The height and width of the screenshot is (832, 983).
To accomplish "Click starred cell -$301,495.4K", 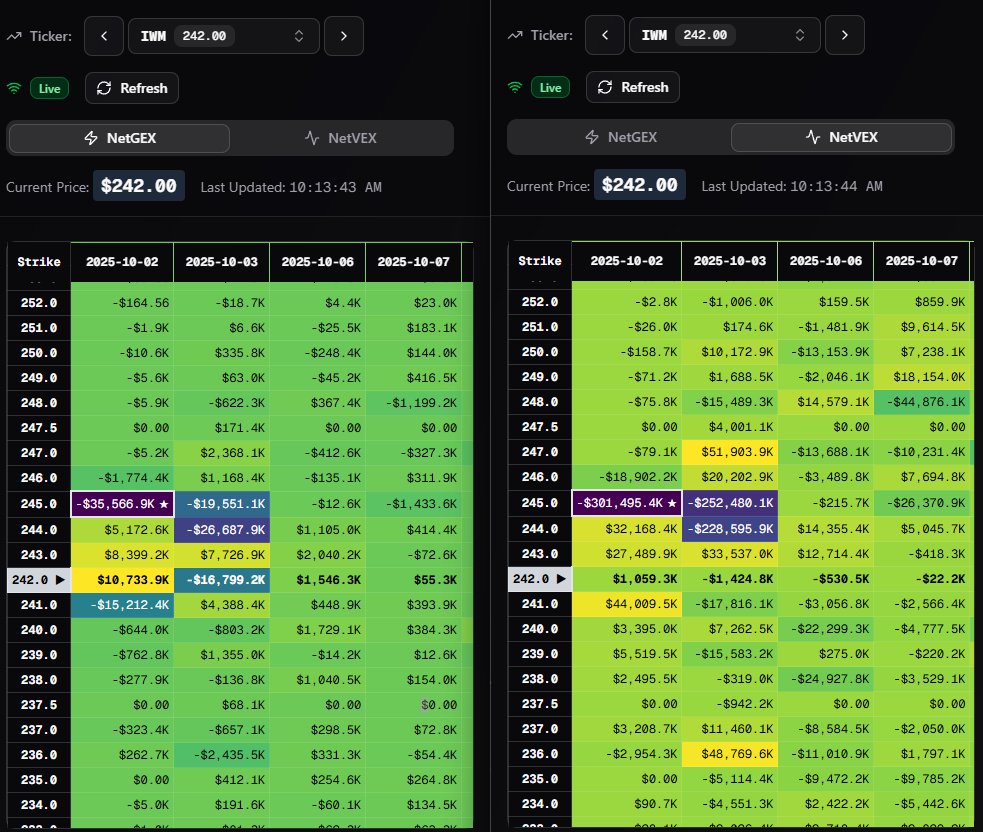I will click(627, 503).
